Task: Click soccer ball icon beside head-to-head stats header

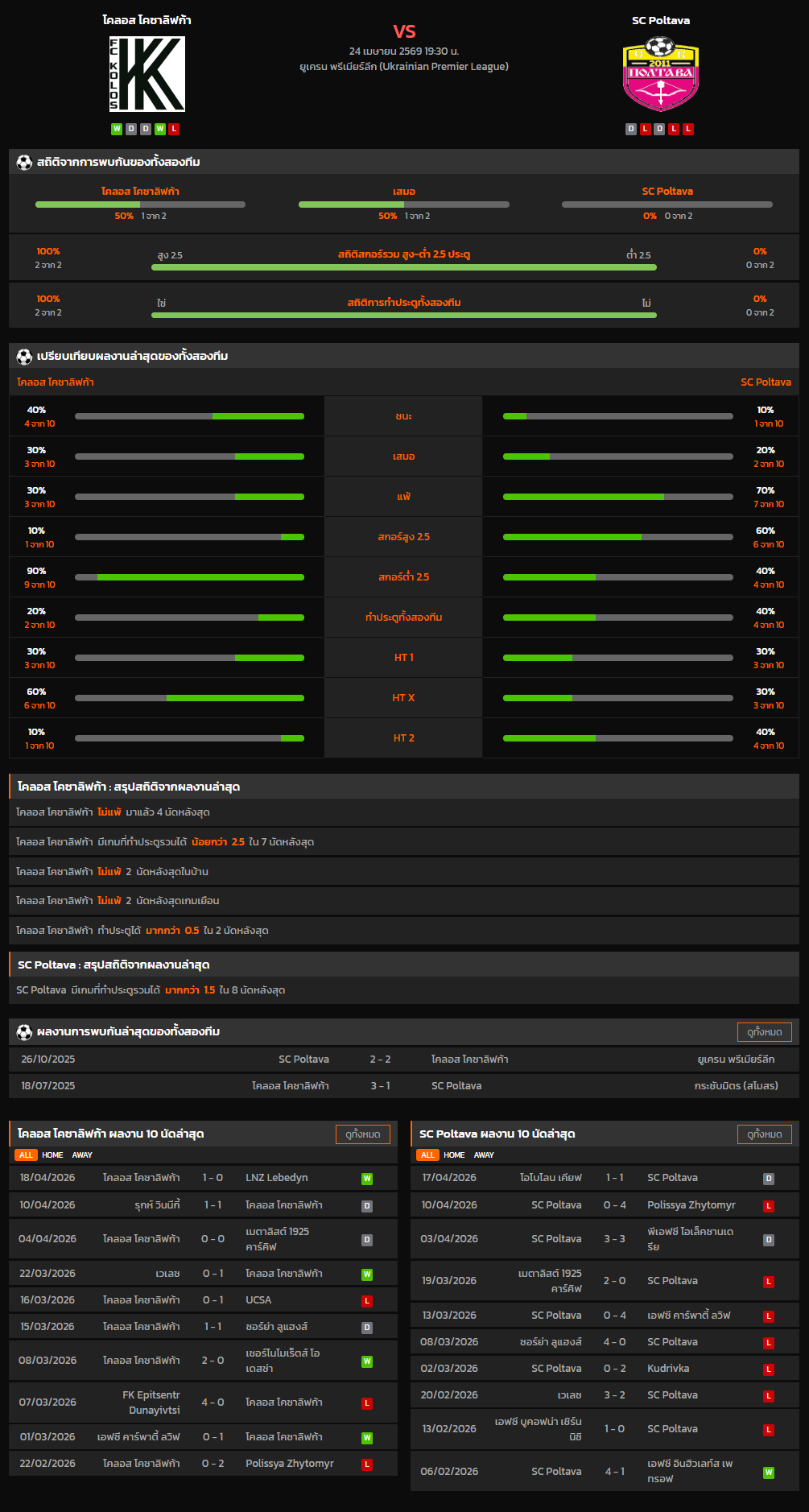Action: click(24, 162)
